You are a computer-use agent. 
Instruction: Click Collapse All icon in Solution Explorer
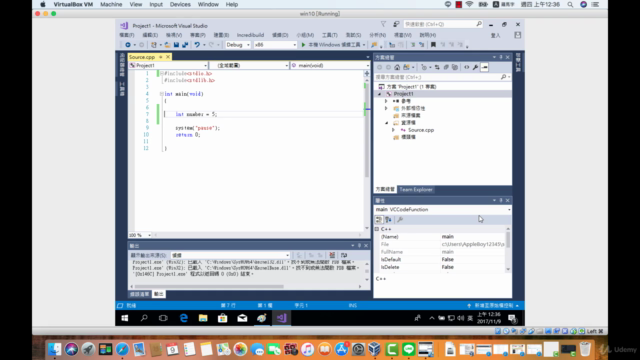pyautogui.click(x=446, y=67)
